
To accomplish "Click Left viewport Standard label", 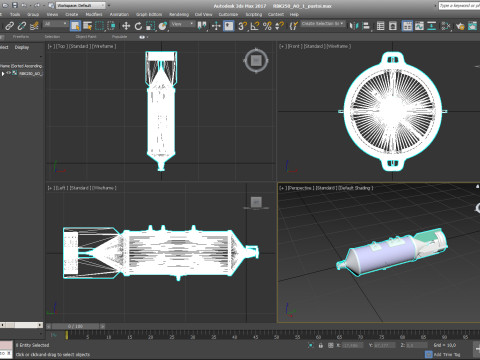I will pos(79,188).
